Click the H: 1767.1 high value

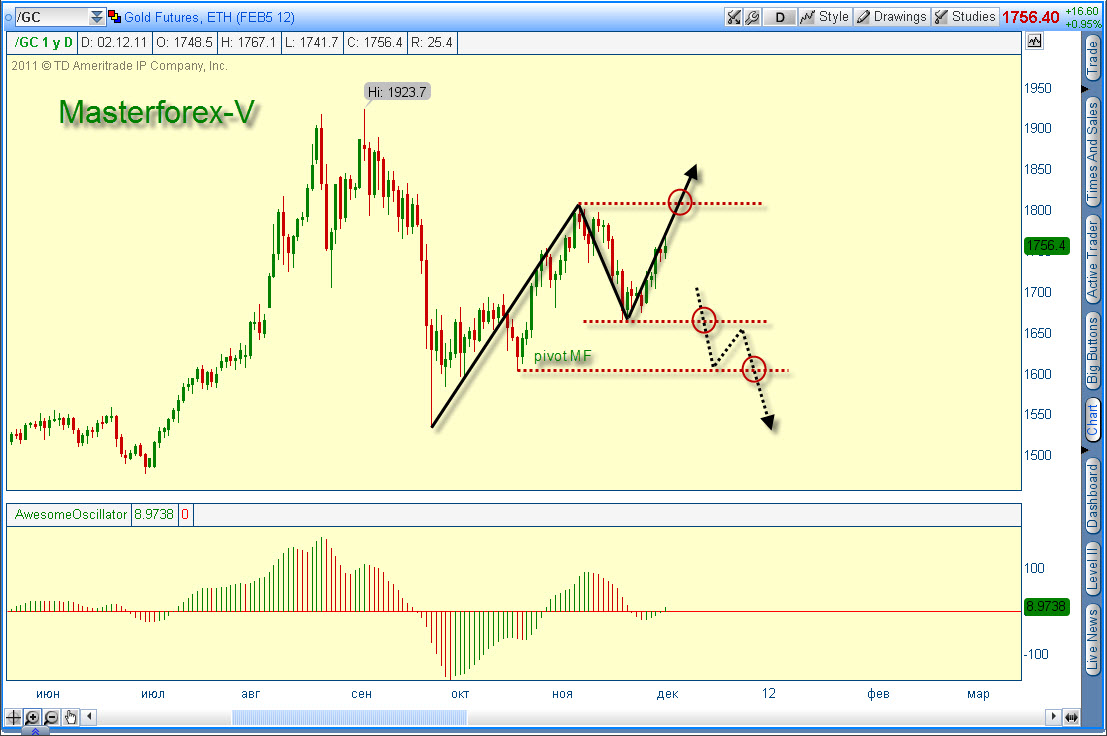coord(249,42)
